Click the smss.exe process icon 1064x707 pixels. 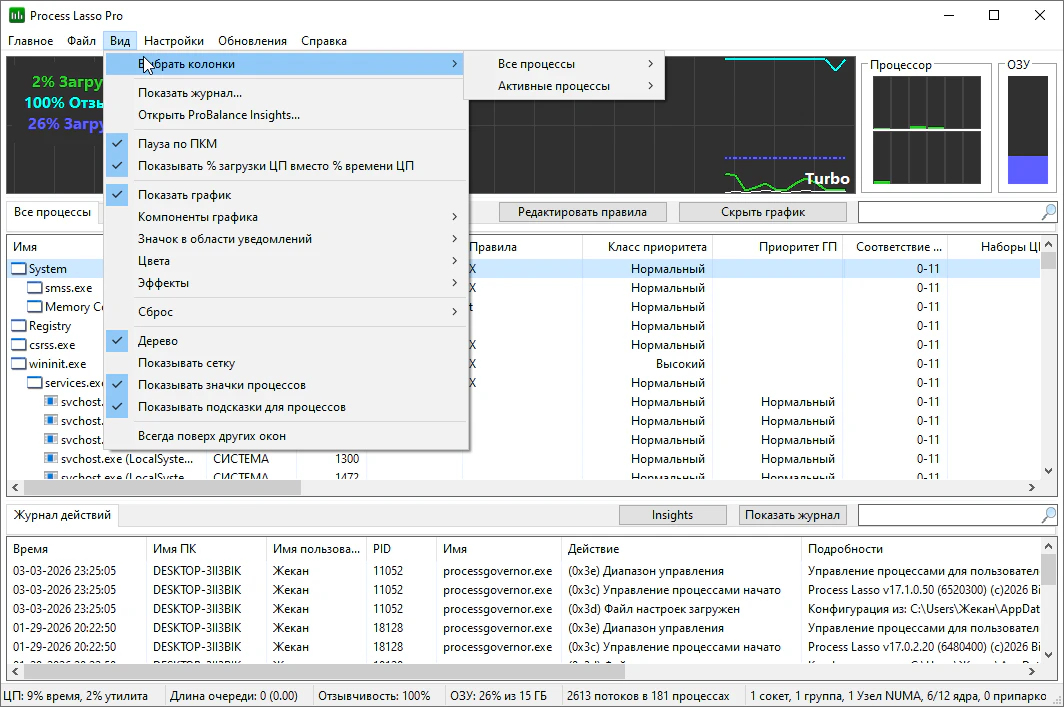(x=35, y=288)
